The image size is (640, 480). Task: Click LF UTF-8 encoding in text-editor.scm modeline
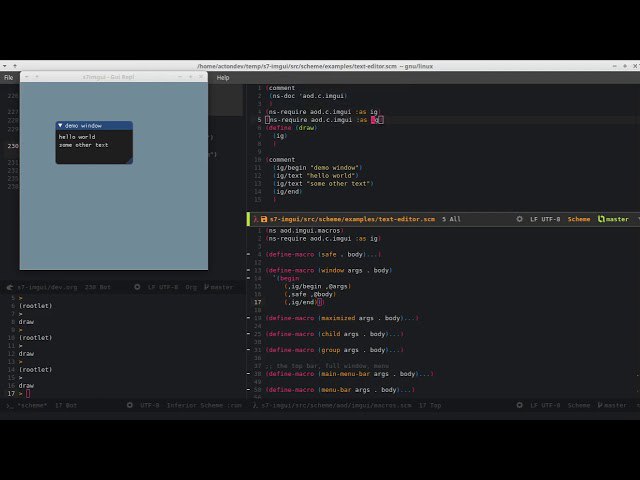pyautogui.click(x=545, y=219)
